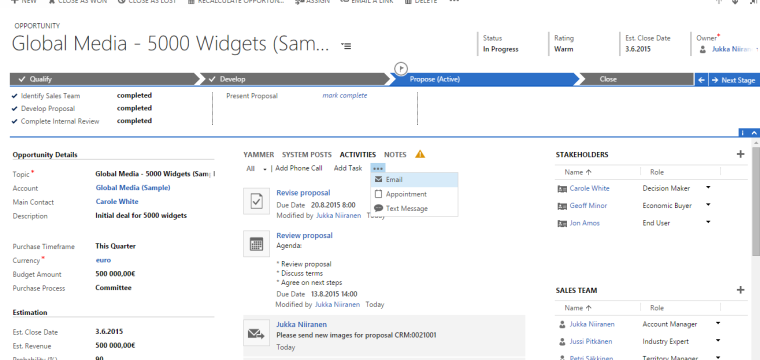Click the user icon beside Jussi Pitkänen
The width and height of the screenshot is (760, 360).
[562, 342]
